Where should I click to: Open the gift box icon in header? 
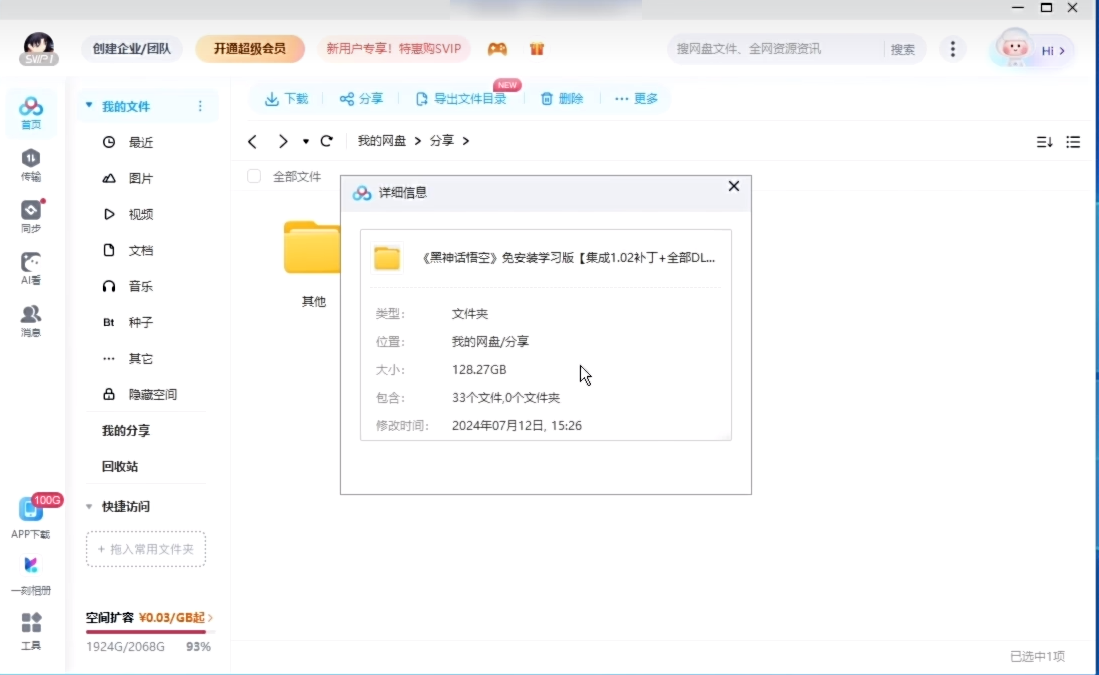[537, 49]
